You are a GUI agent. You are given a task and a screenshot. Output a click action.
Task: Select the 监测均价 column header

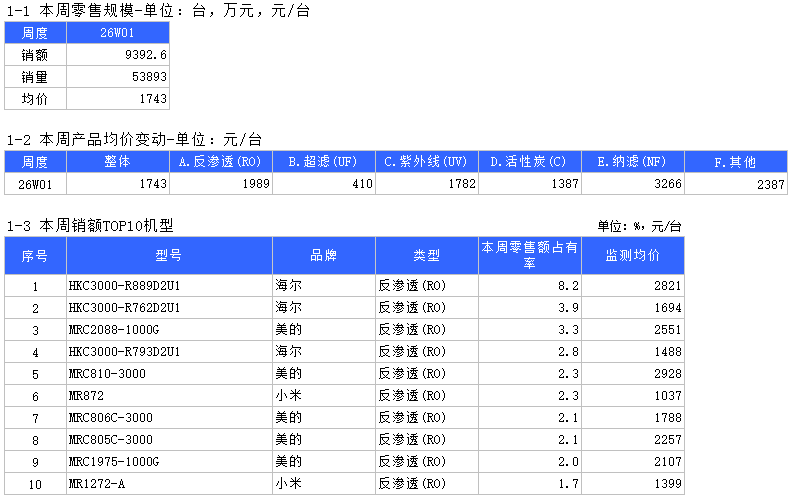point(633,255)
